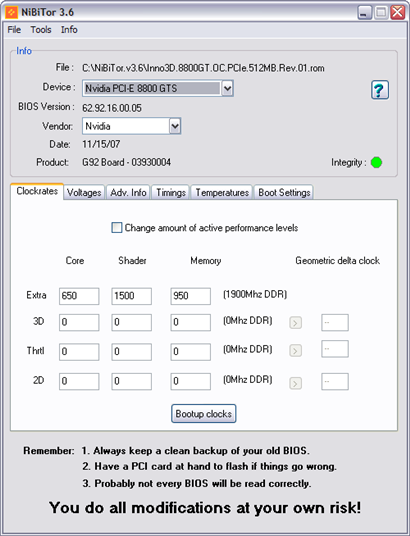Click the Thrtl Shader clock field
Image resolution: width=410 pixels, height=536 pixels.
[131, 352]
